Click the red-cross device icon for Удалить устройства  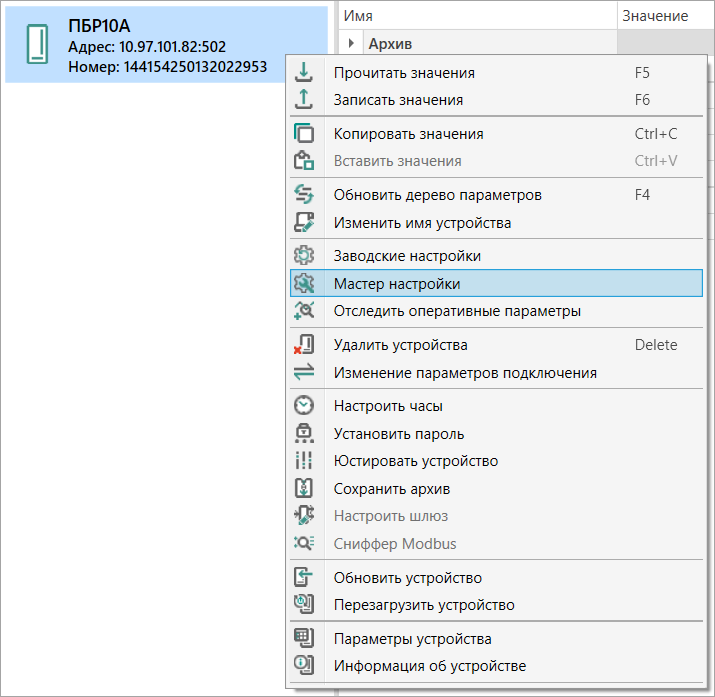tap(304, 345)
